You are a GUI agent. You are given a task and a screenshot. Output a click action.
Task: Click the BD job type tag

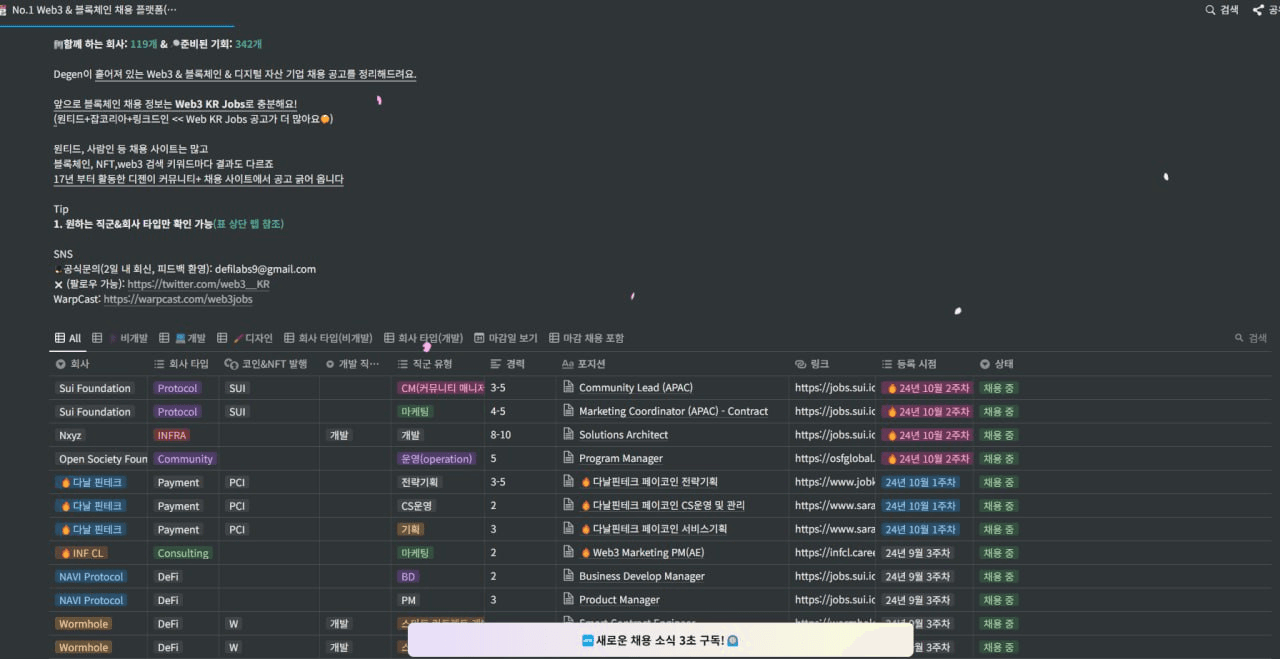(408, 577)
